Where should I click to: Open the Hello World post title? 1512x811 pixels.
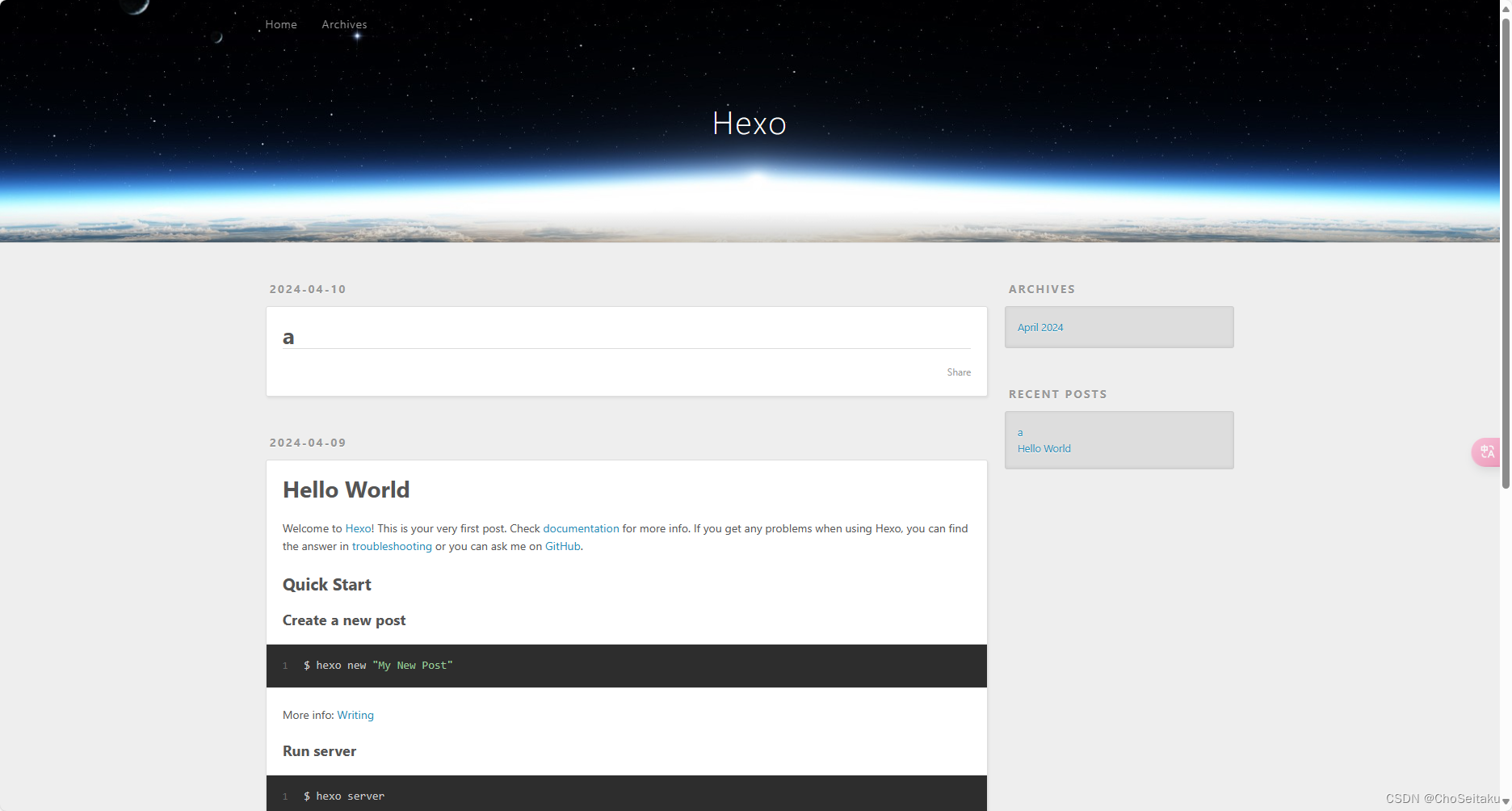pyautogui.click(x=346, y=490)
